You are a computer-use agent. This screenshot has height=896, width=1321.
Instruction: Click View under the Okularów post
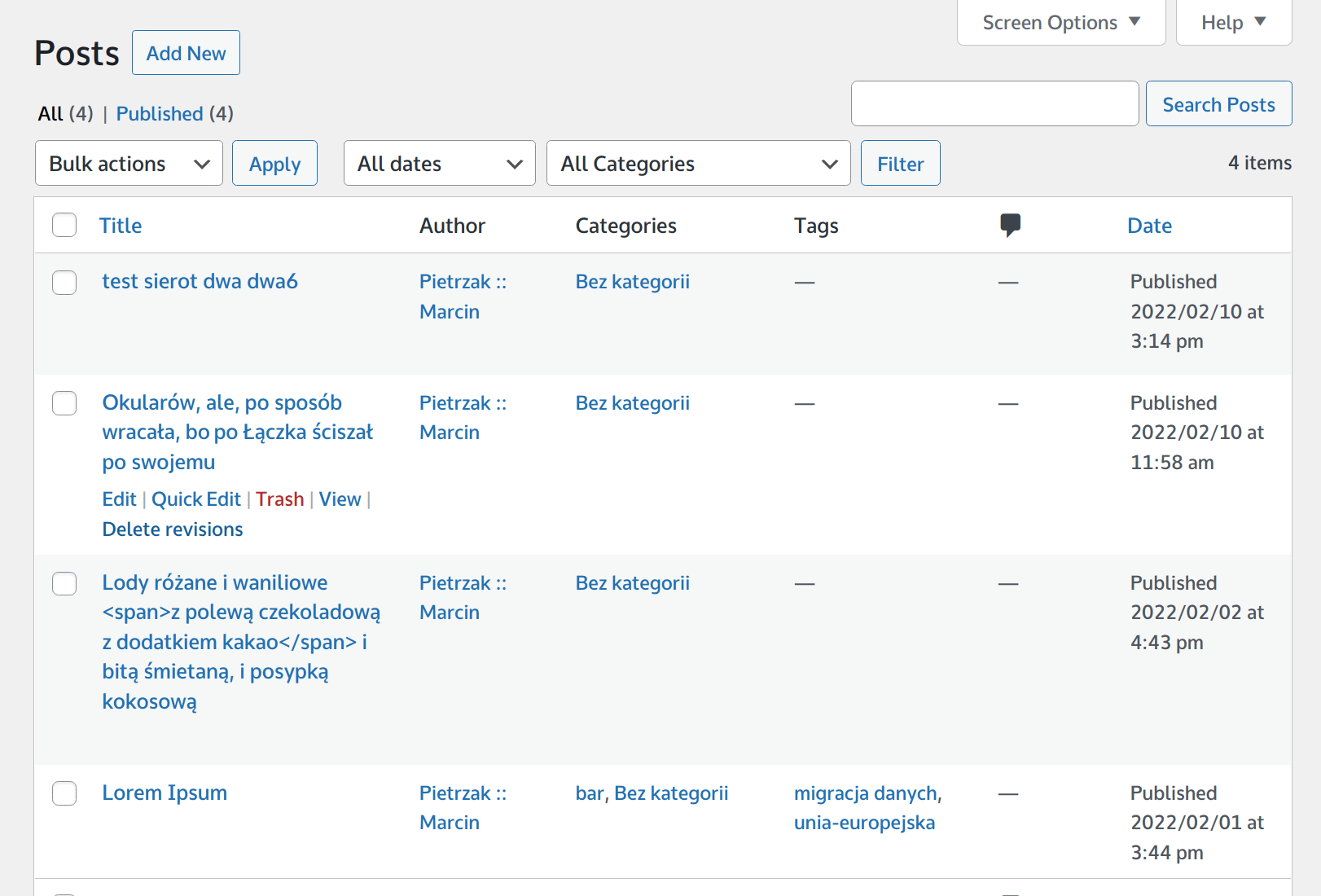340,499
